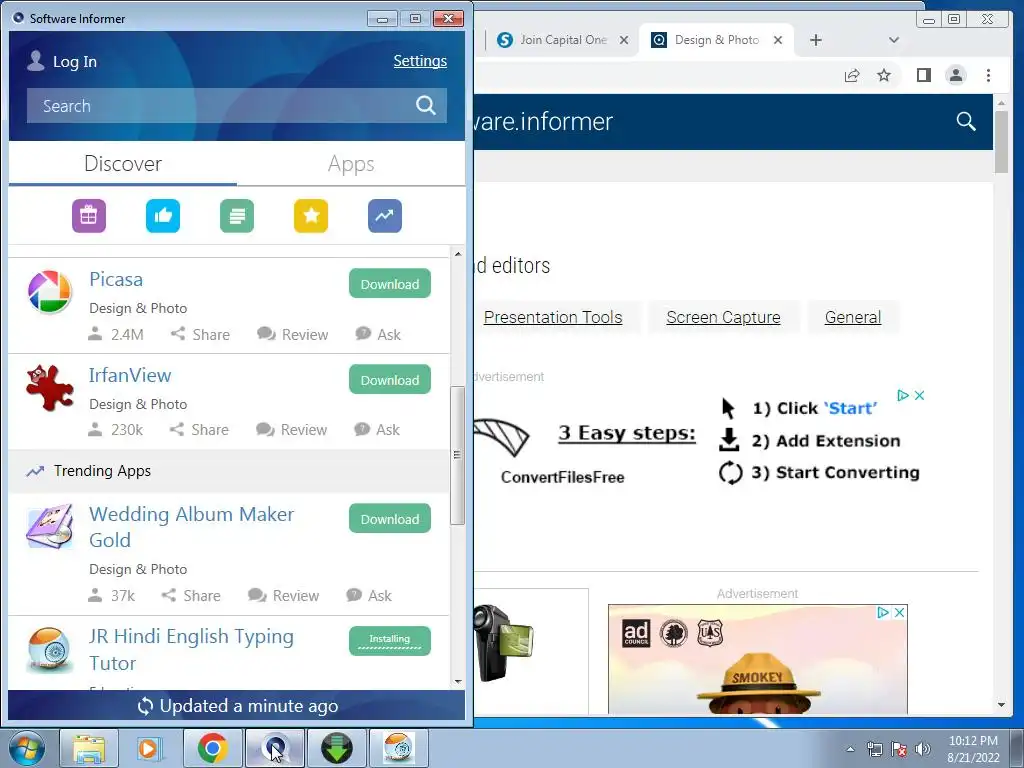The height and width of the screenshot is (768, 1024).
Task: Click the Installing progress button for JR Hindi
Action: click(390, 641)
